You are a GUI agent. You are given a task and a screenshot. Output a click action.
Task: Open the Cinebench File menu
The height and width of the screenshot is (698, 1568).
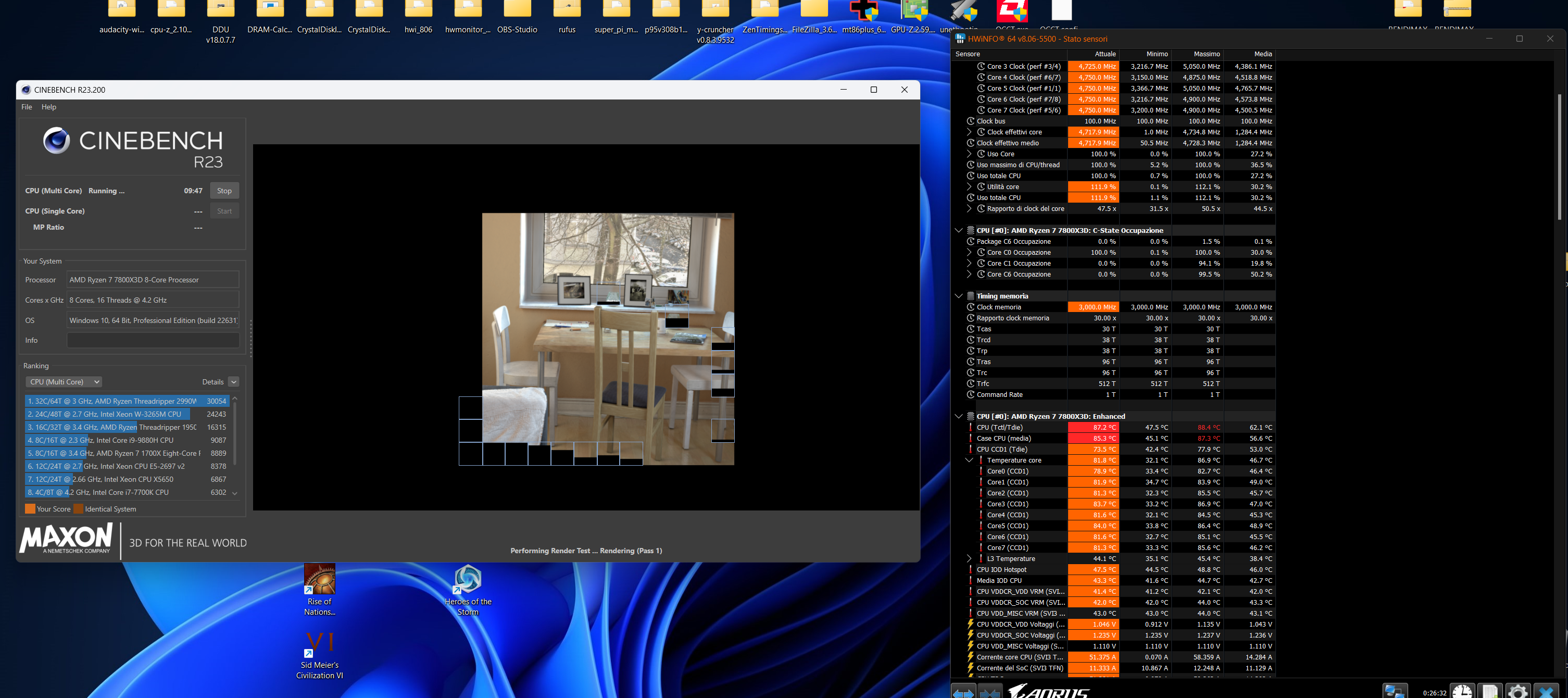point(27,107)
